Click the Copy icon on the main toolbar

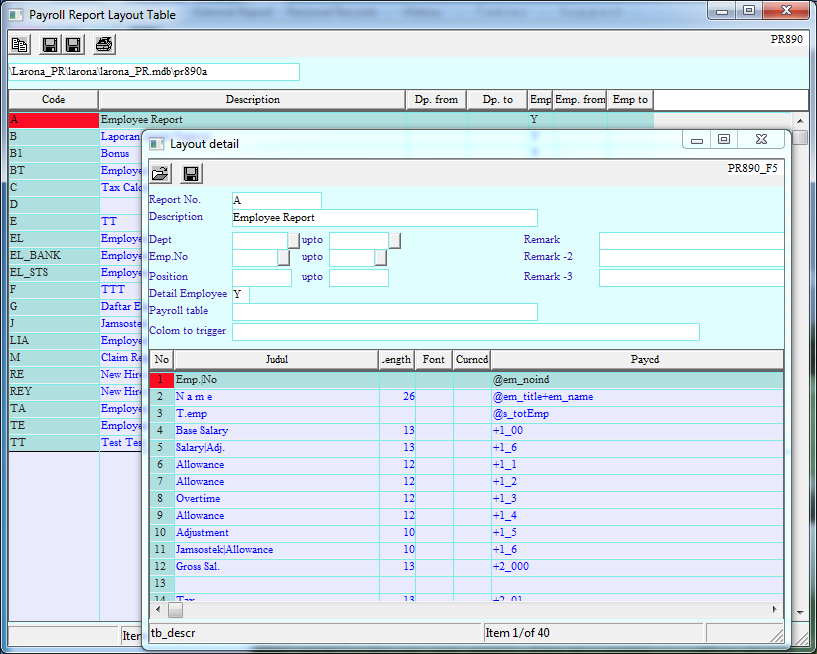[x=19, y=44]
